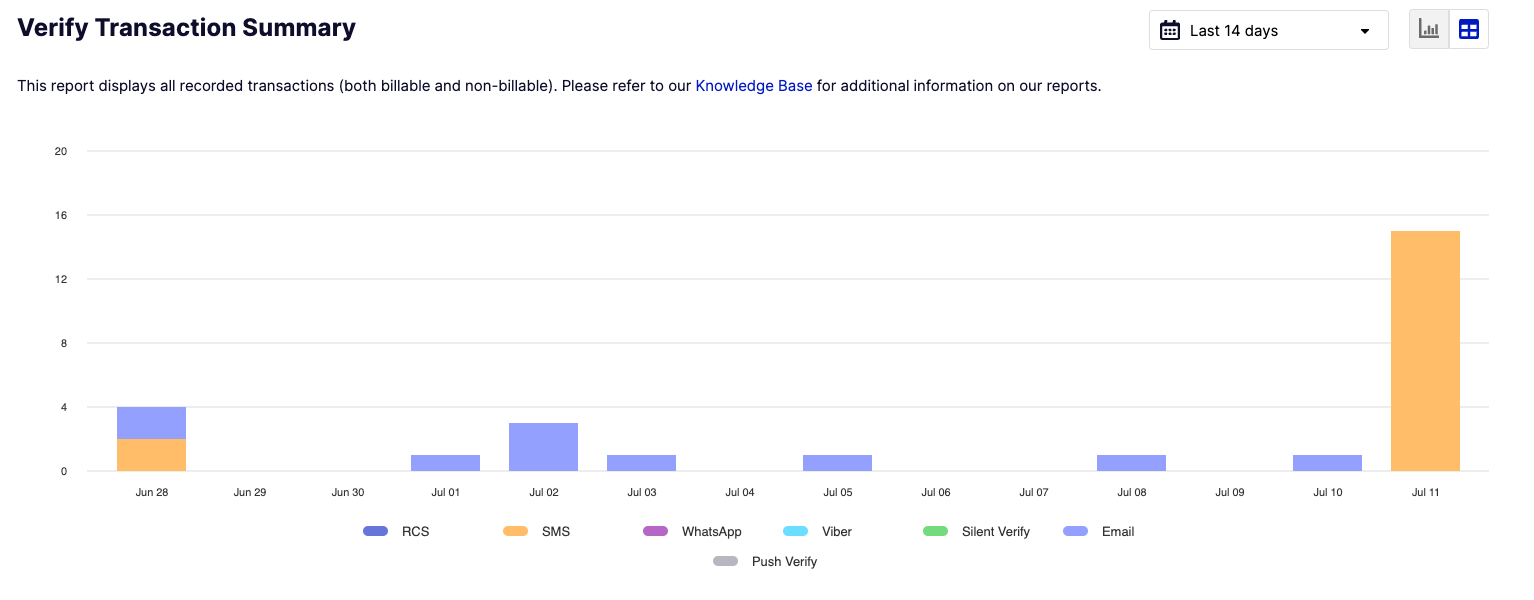Click the Jul 04 axis label
This screenshot has height=600, width=1534.
click(x=740, y=492)
